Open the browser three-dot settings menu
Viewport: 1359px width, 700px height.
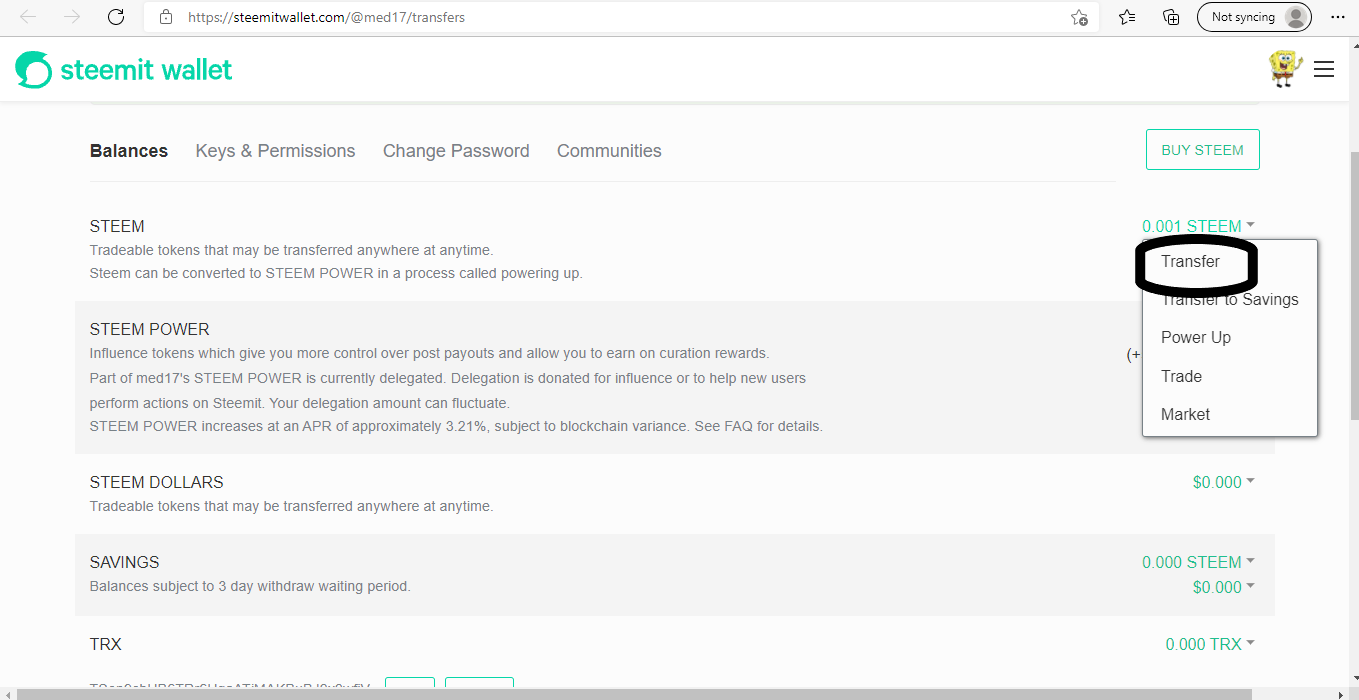tap(1338, 17)
